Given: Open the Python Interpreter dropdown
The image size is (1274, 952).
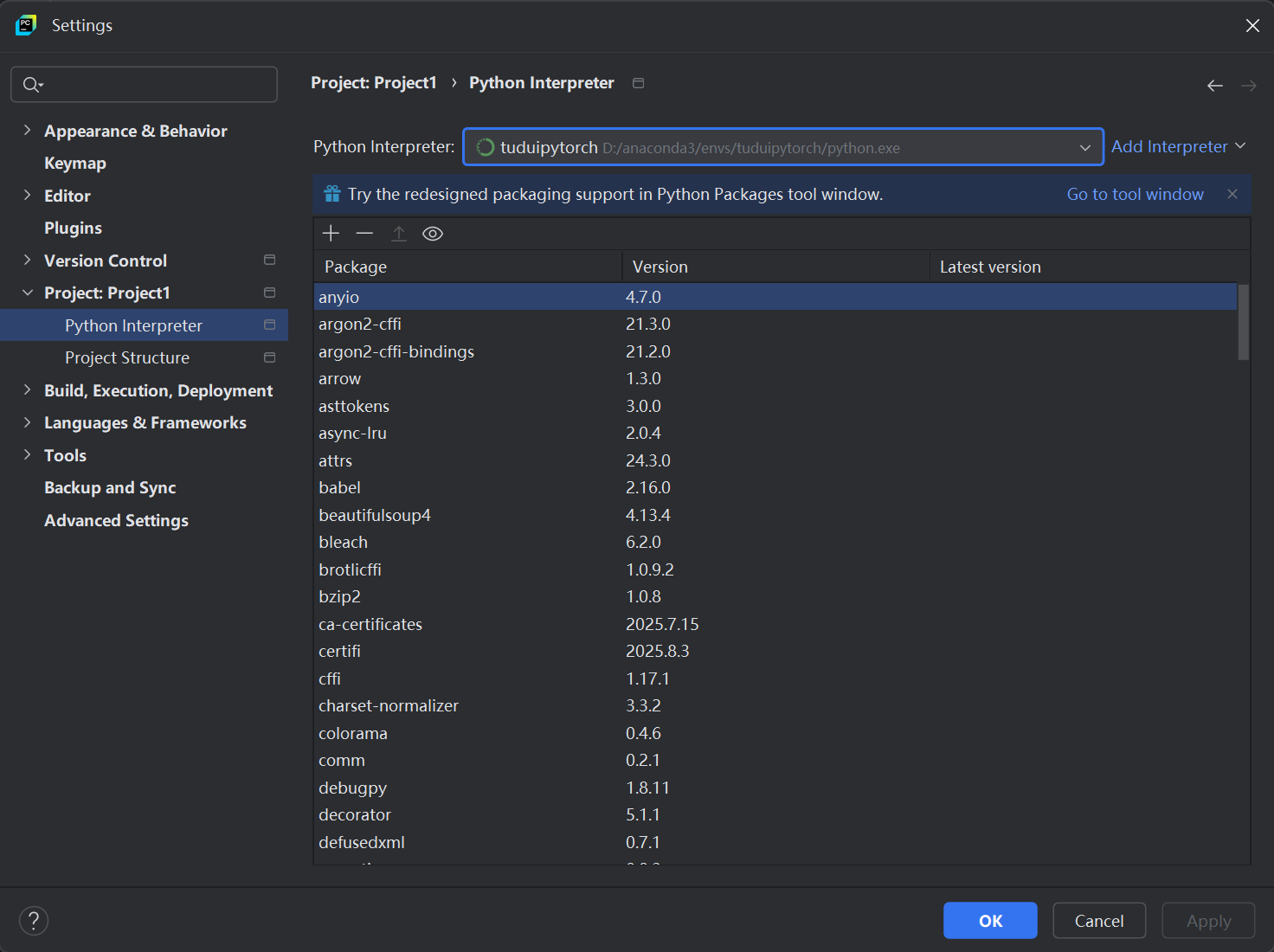Looking at the screenshot, I should (783, 147).
